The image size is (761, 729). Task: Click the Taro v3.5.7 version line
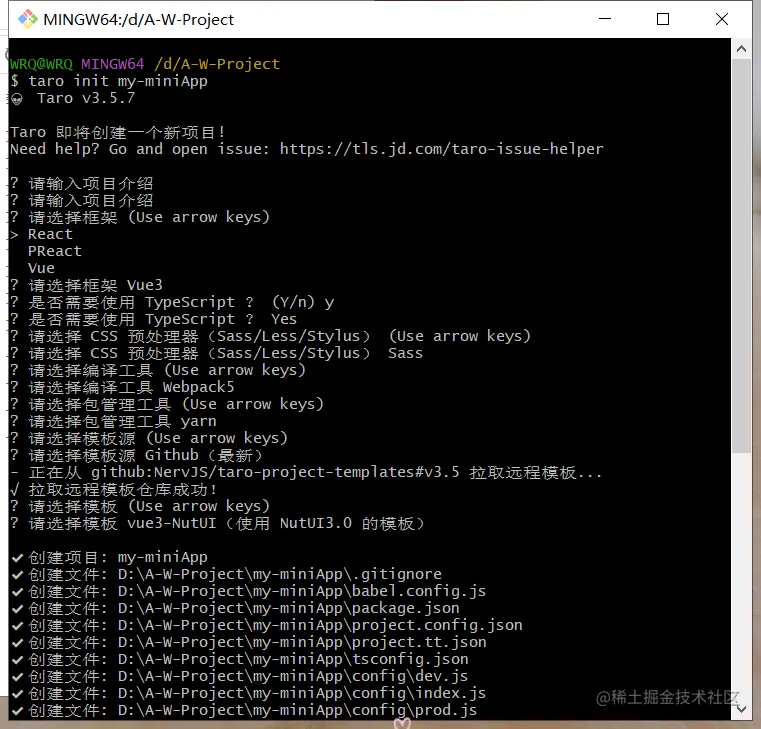86,98
